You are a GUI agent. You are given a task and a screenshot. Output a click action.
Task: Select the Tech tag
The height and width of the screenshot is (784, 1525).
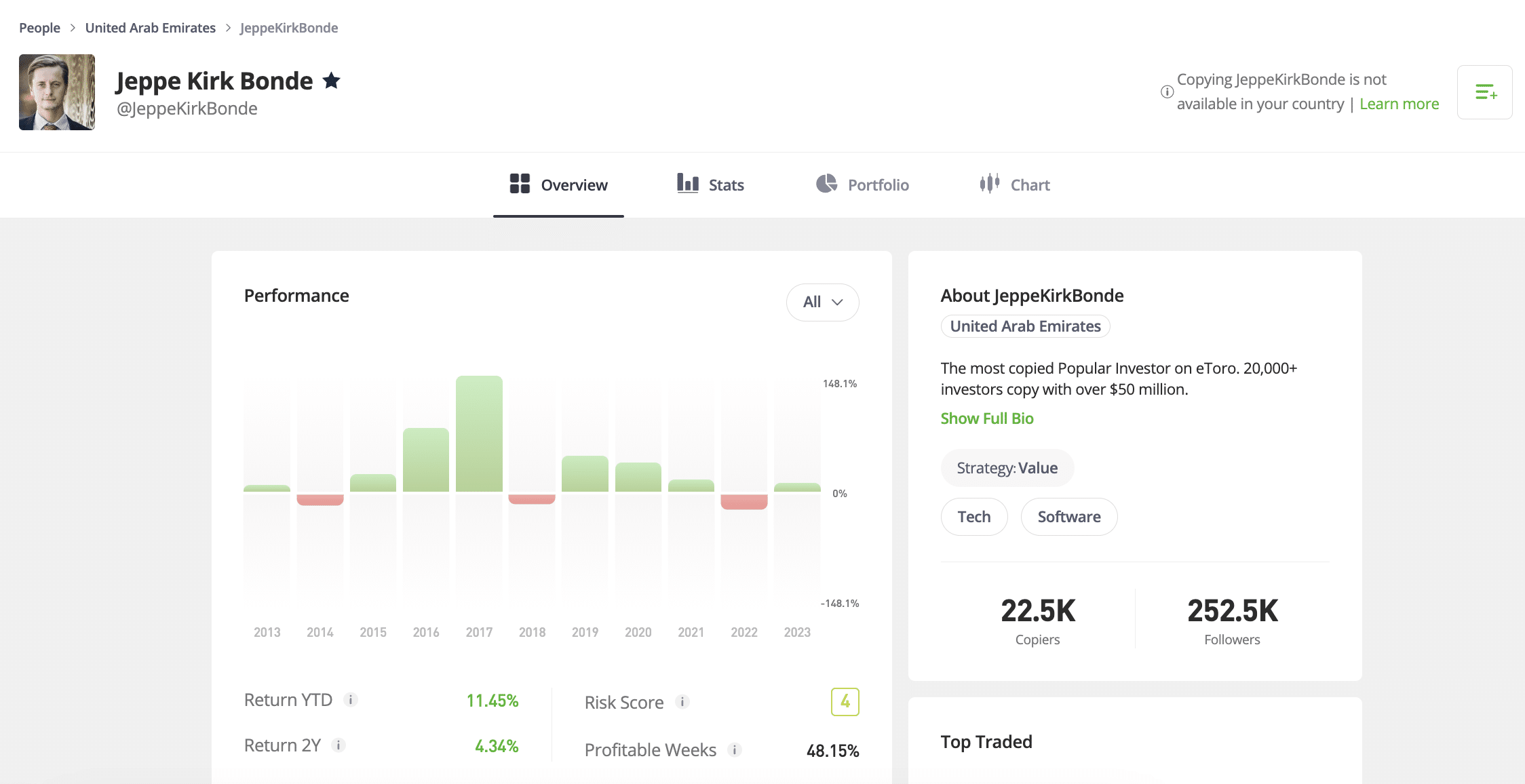(973, 517)
